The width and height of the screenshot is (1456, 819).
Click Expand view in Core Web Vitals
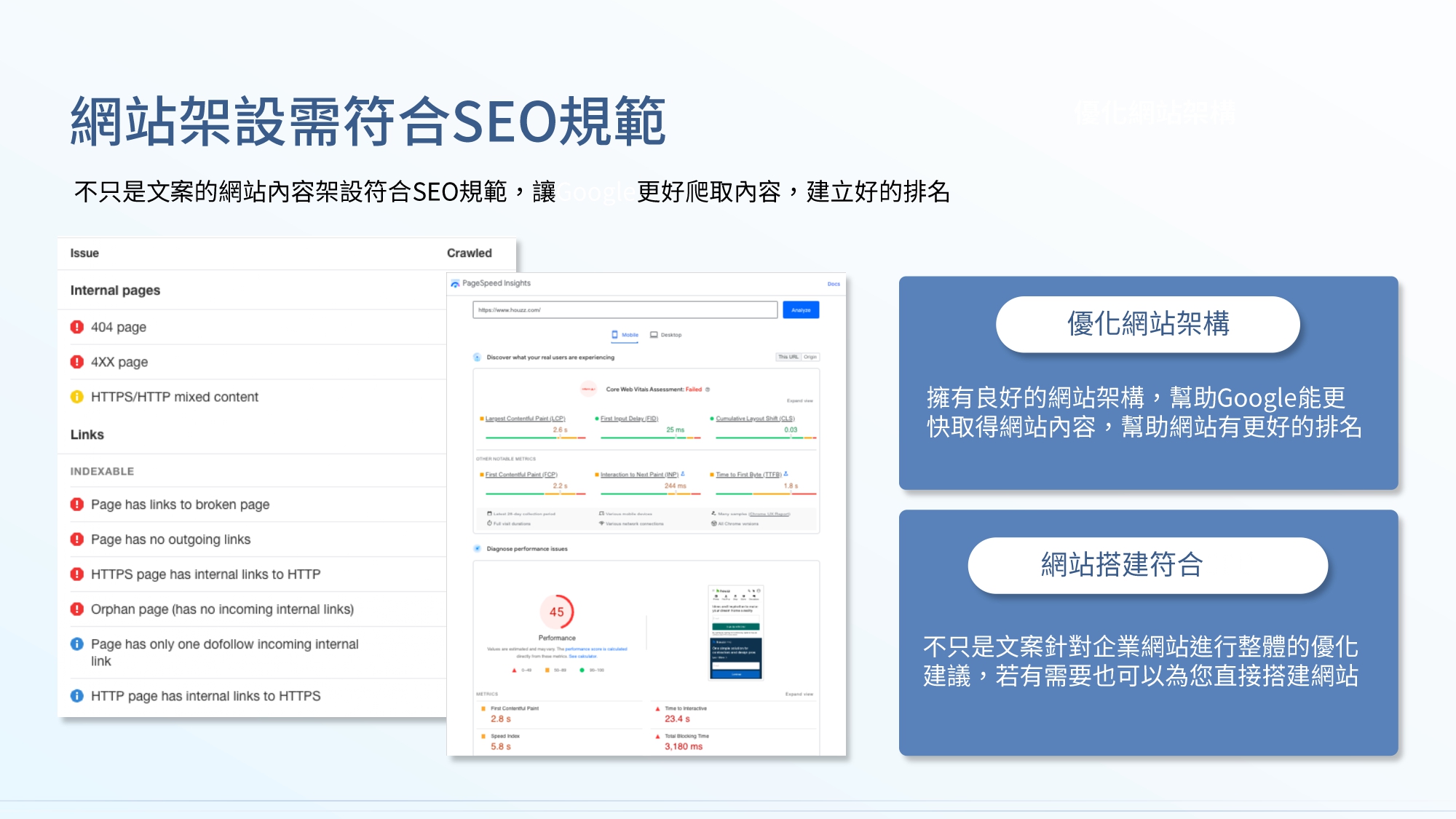(799, 401)
